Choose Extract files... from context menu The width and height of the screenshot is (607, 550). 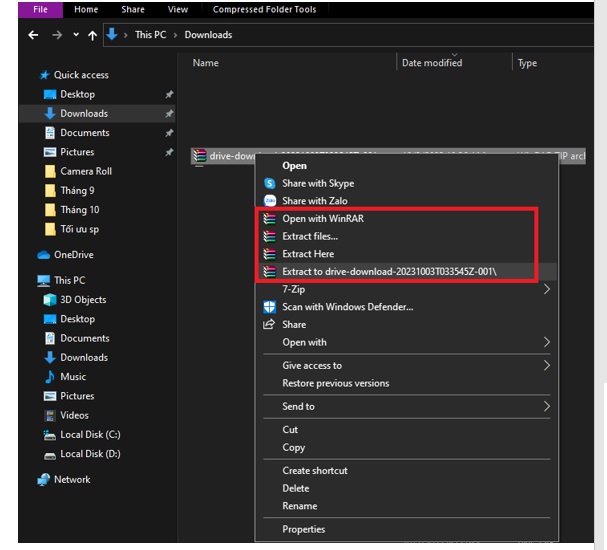tap(310, 237)
